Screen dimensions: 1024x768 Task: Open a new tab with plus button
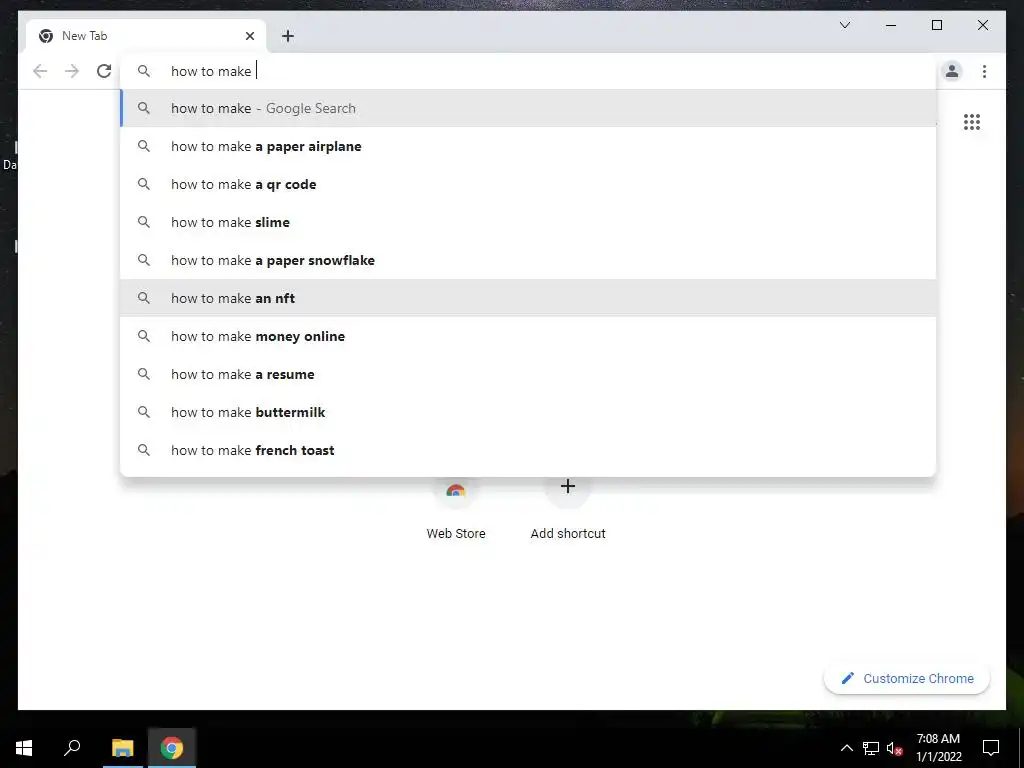coord(288,36)
